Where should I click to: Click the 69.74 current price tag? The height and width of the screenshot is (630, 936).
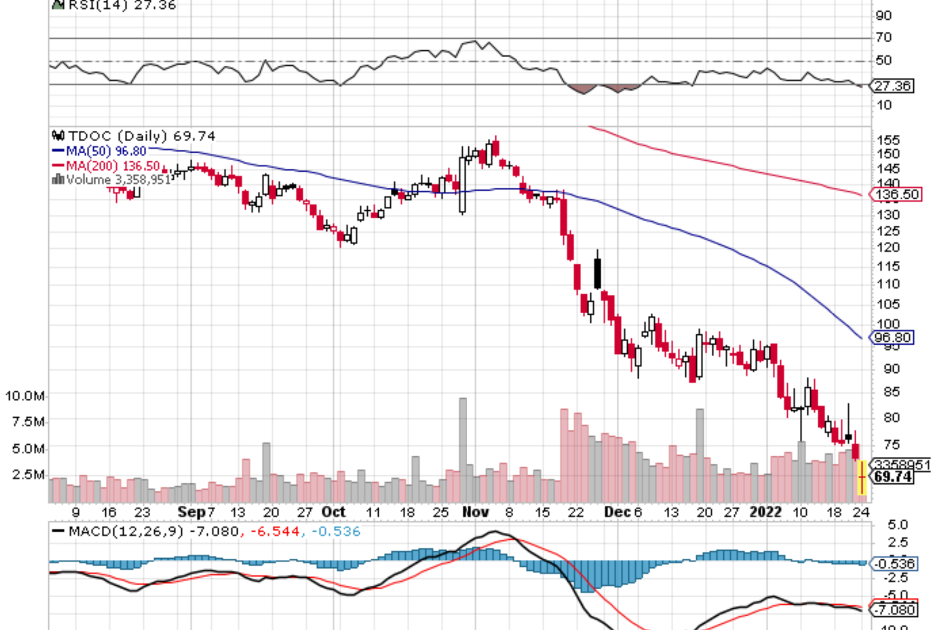coord(893,478)
